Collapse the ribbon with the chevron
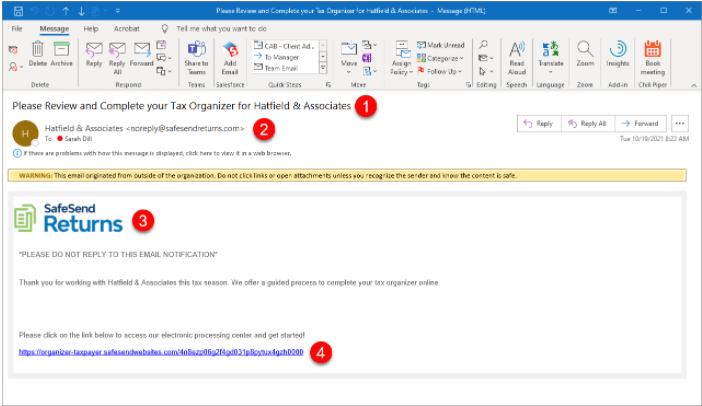 click(x=693, y=85)
